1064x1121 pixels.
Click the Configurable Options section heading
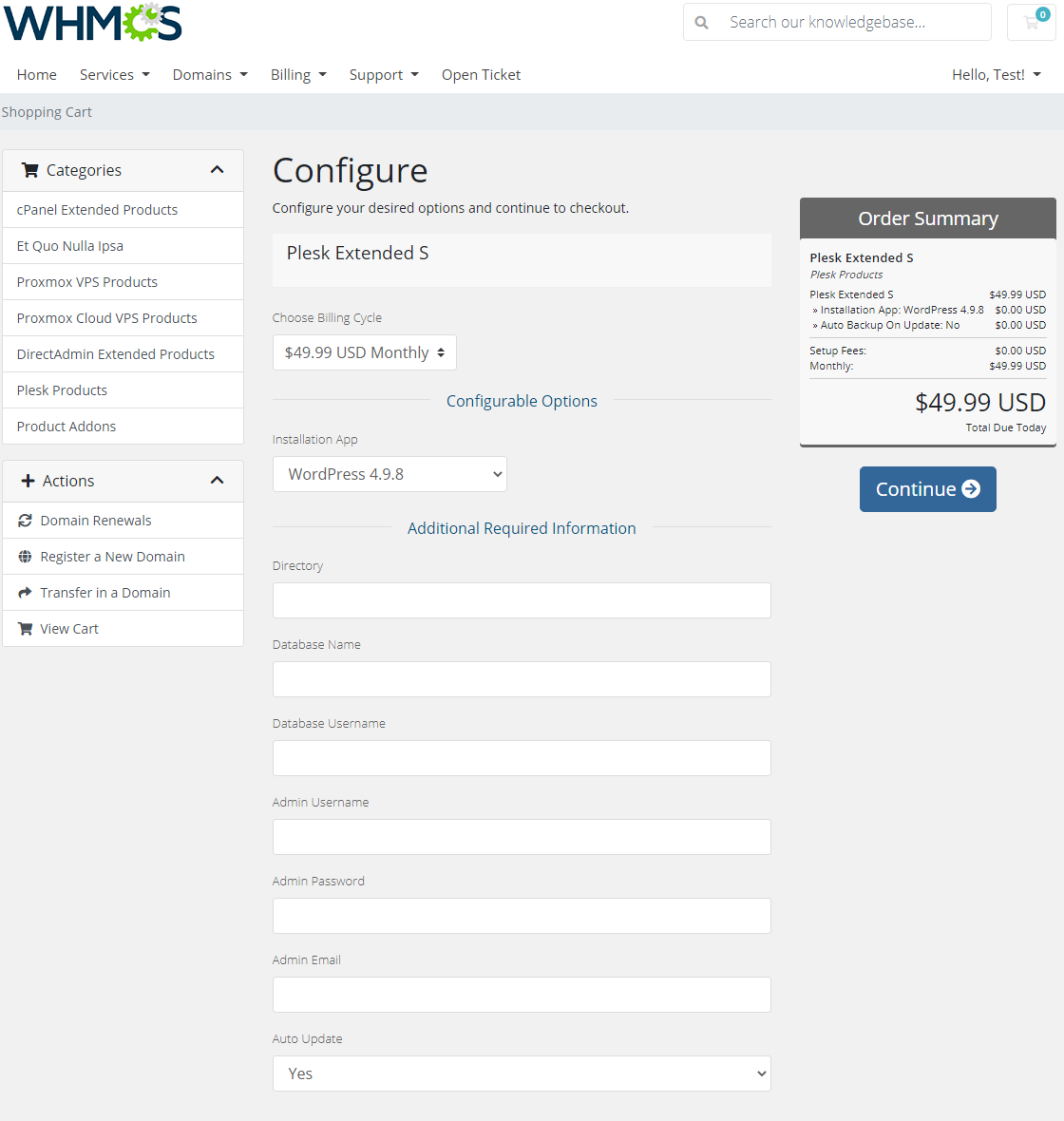pyautogui.click(x=522, y=401)
